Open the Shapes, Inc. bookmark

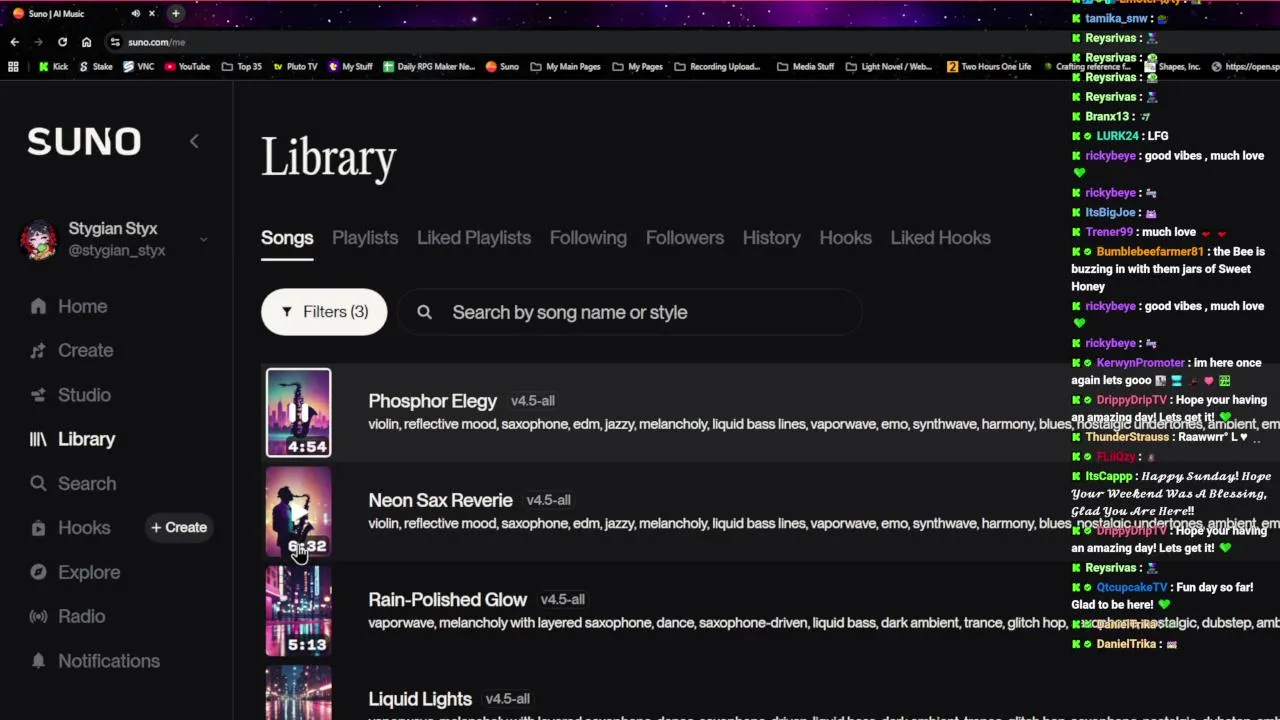tap(1173, 67)
